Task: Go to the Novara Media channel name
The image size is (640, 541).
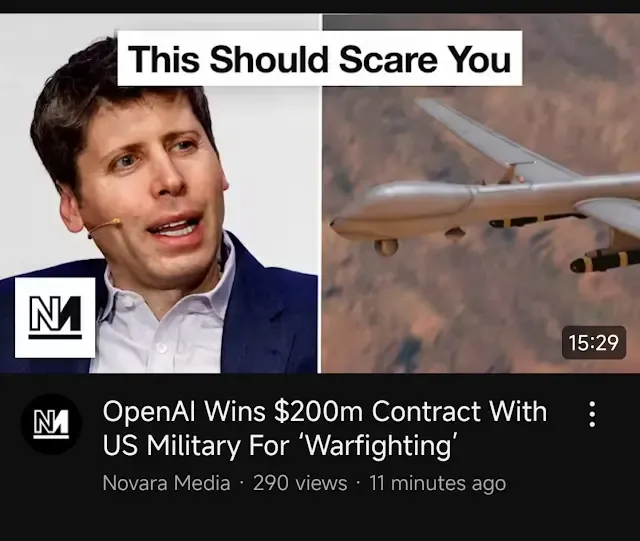Action: click(x=167, y=483)
